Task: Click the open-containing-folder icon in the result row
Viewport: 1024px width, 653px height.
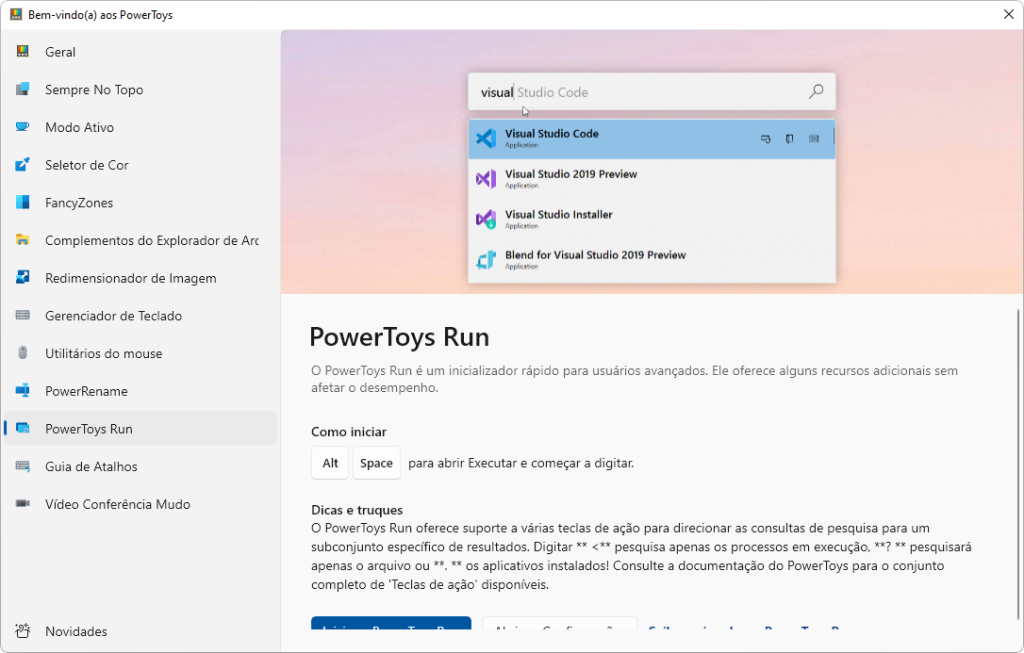Action: pos(789,139)
